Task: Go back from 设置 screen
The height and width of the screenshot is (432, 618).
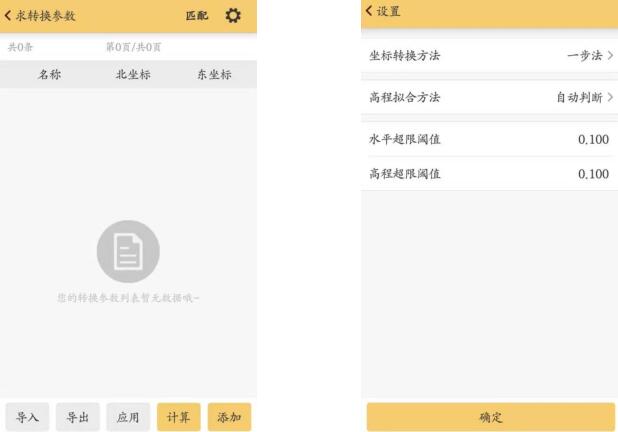Action: [x=369, y=11]
